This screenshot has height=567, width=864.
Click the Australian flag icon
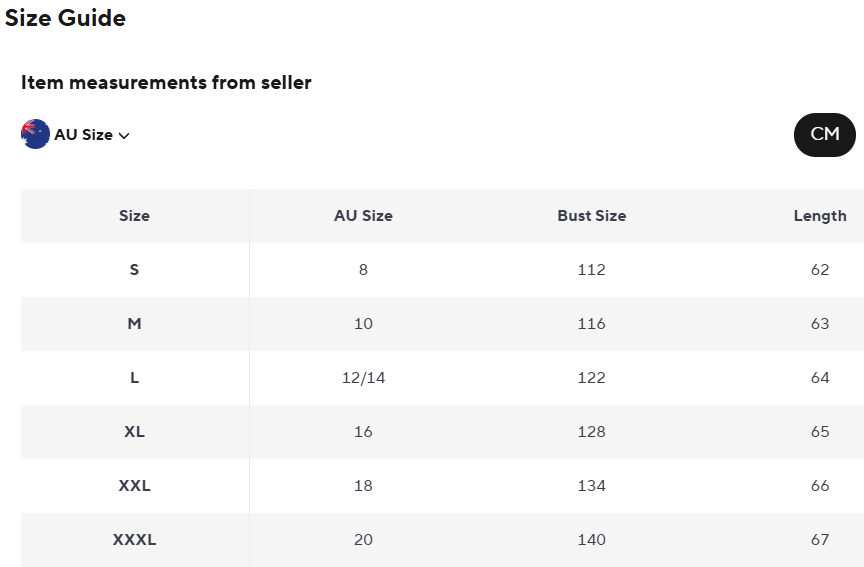click(35, 134)
